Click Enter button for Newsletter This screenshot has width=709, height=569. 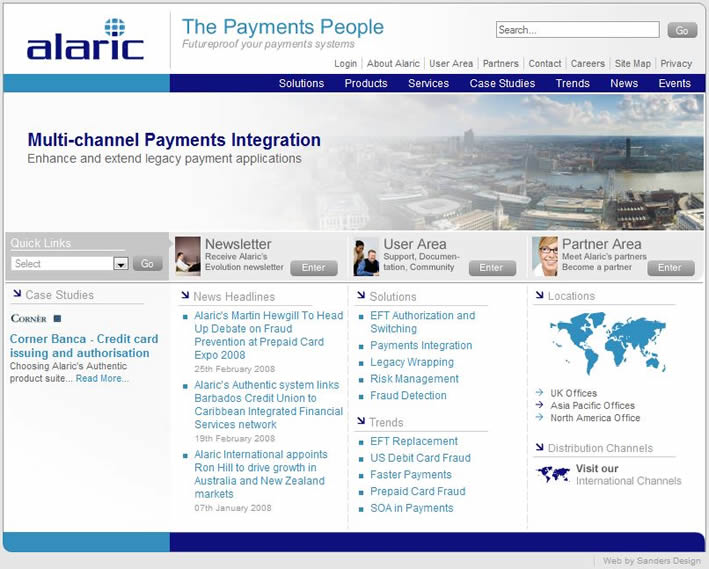314,268
